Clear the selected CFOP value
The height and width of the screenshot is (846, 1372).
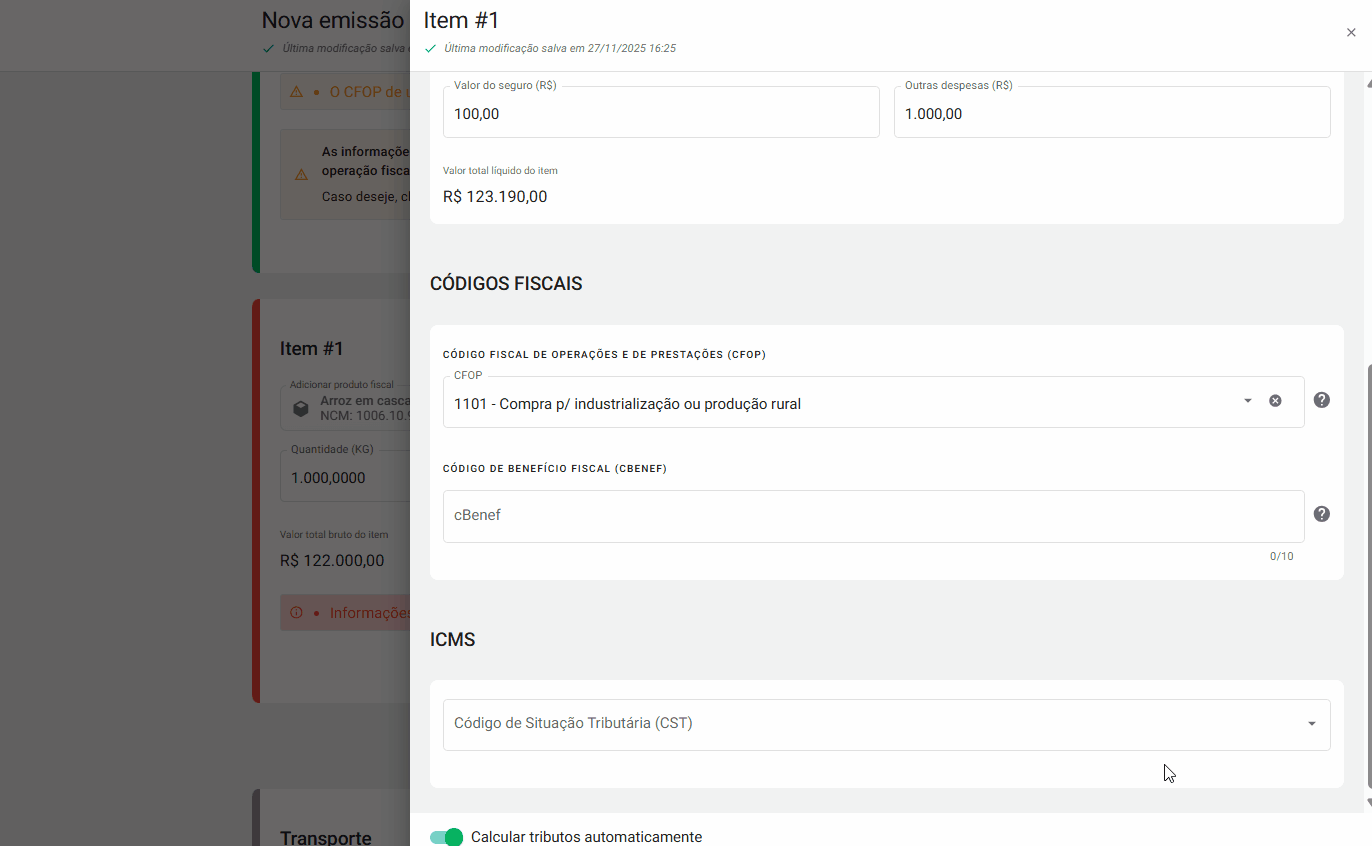pos(1275,401)
